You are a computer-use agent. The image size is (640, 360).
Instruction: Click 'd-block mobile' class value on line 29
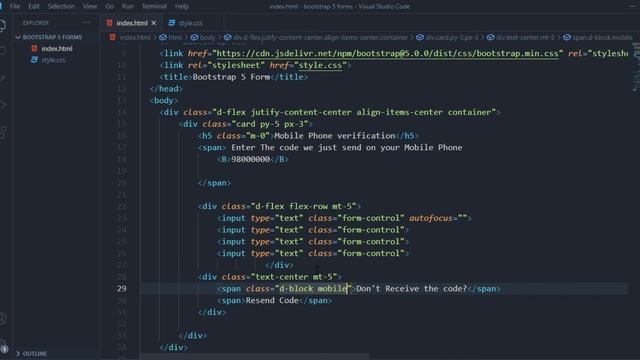[x=313, y=289]
